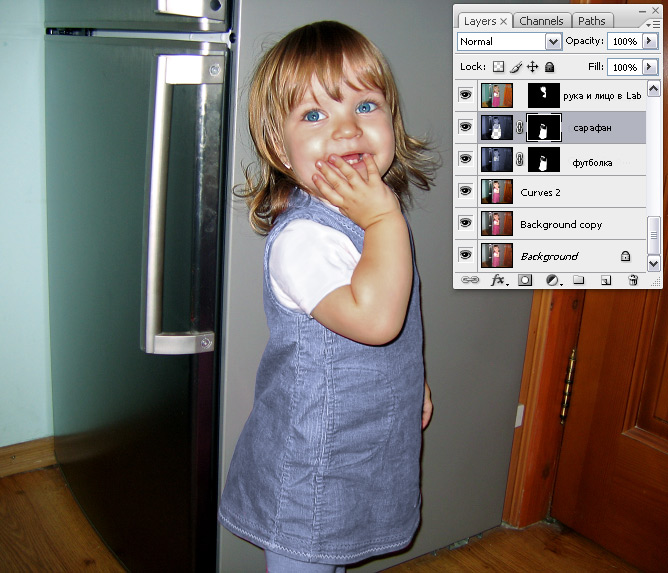Select the 'футболка' layer mask
668x573 pixels.
(544, 159)
